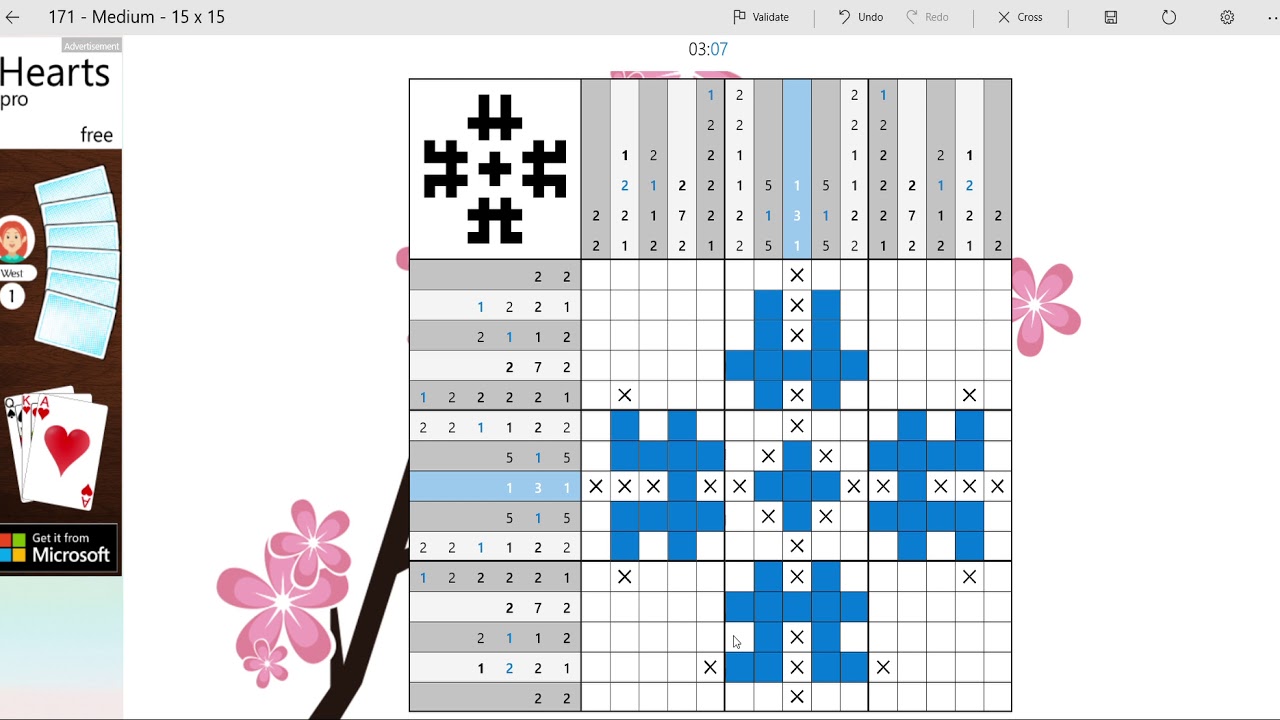Click the greyed Redo button
Viewport: 1280px width, 720px height.
[927, 17]
